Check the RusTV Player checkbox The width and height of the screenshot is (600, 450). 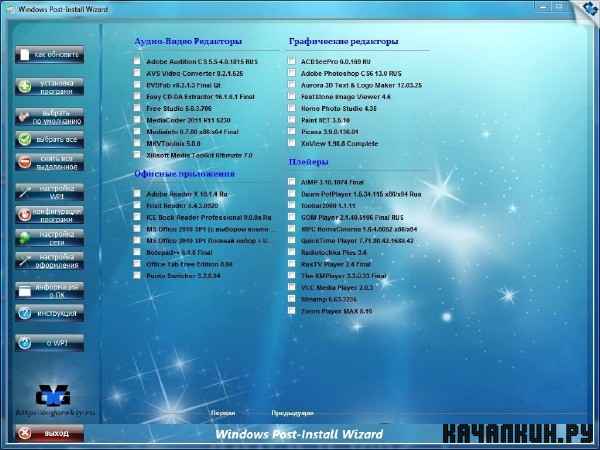pyautogui.click(x=292, y=264)
